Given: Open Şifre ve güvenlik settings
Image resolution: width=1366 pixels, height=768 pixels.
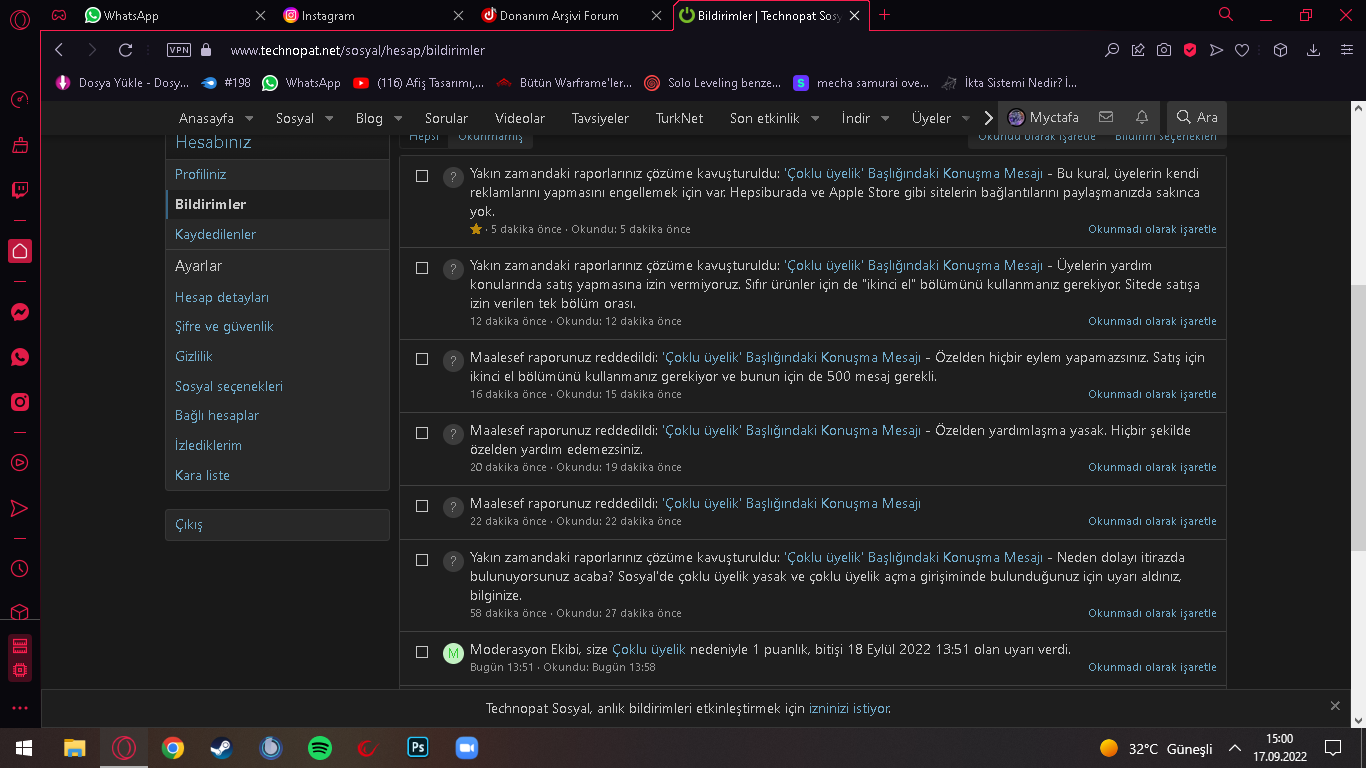Looking at the screenshot, I should pos(224,326).
